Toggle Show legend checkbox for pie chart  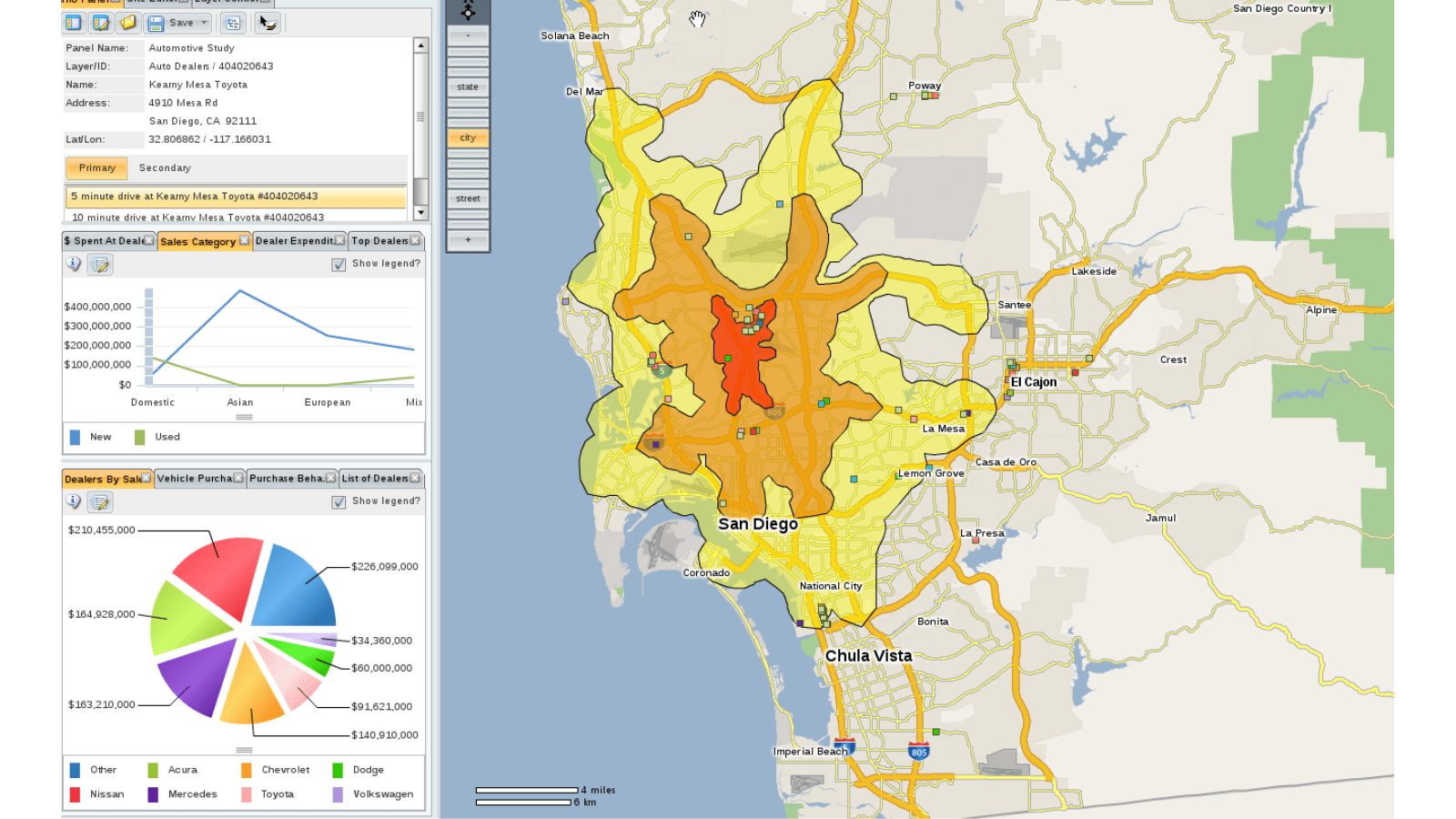[x=339, y=501]
